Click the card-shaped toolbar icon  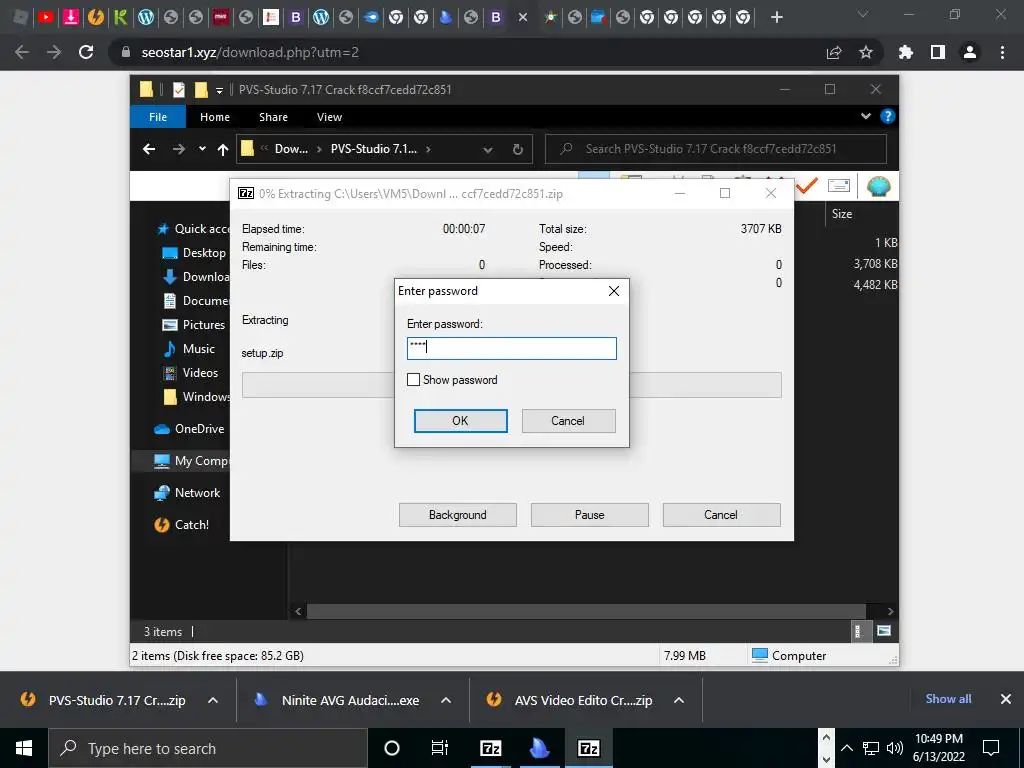pyautogui.click(x=839, y=186)
